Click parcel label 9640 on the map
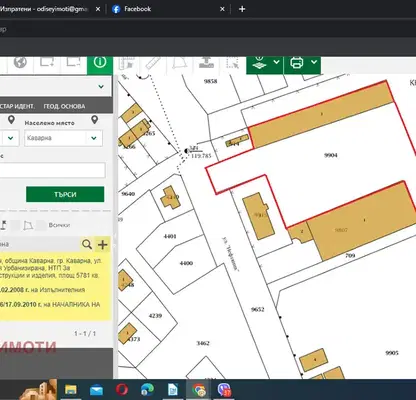Screen dimensions: 416x400 pos(128,194)
